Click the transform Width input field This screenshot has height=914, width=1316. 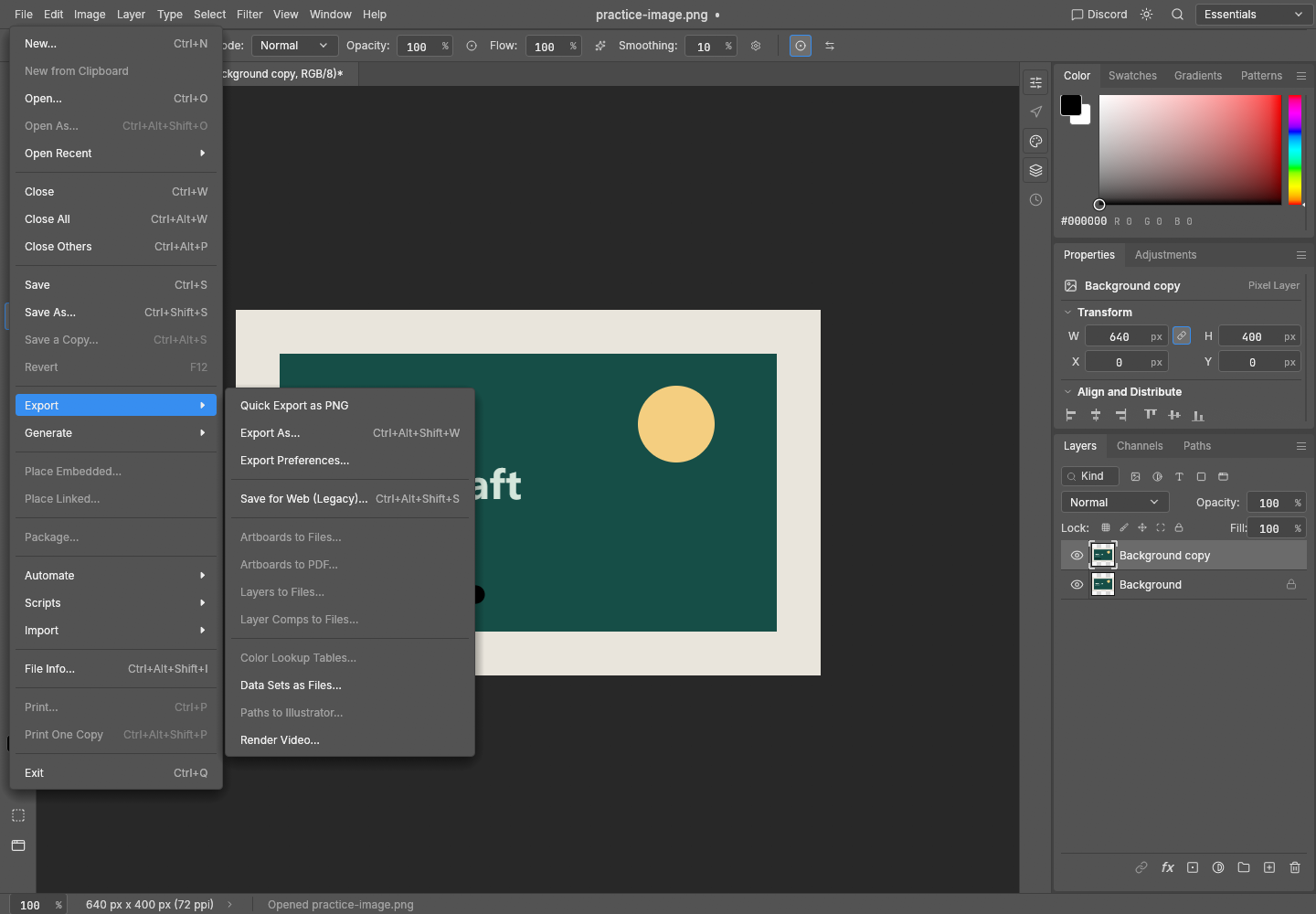[x=1126, y=336]
